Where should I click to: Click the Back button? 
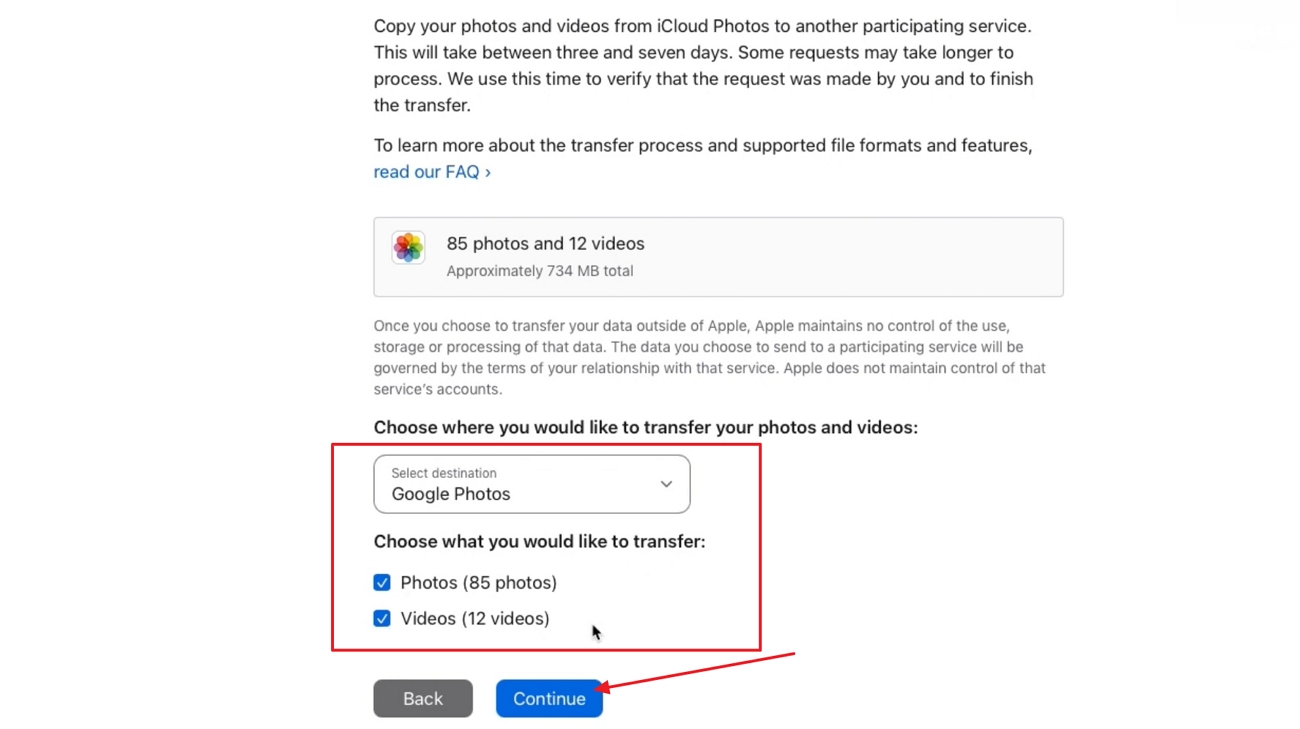(422, 698)
